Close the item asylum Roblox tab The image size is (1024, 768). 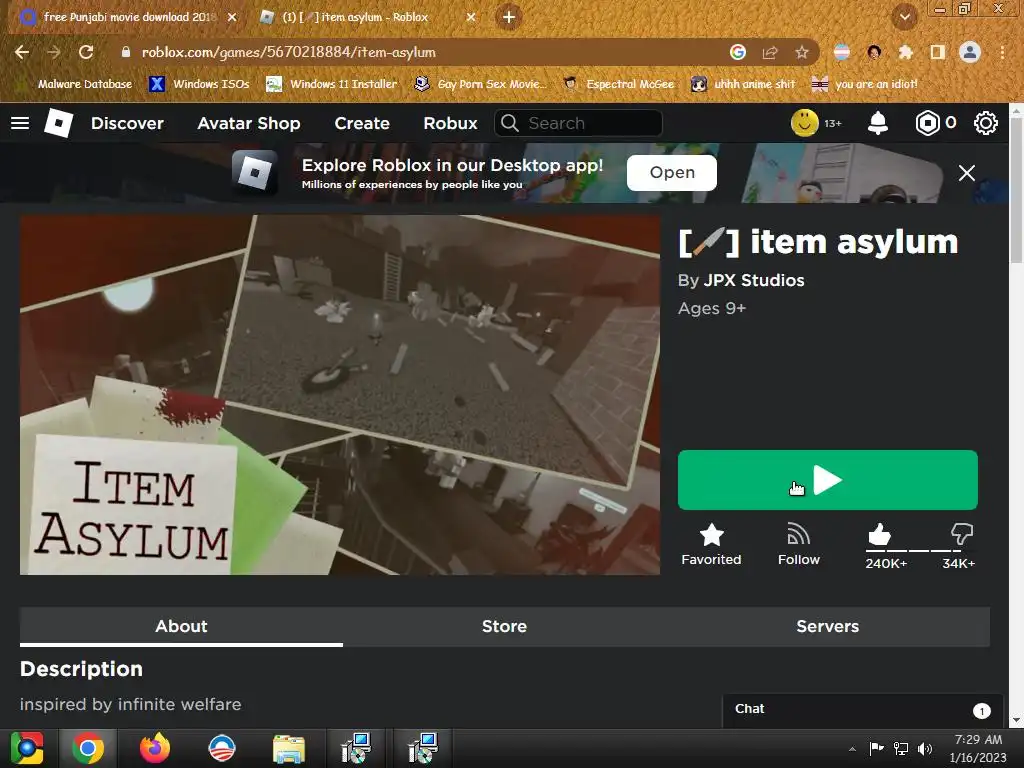coord(471,18)
